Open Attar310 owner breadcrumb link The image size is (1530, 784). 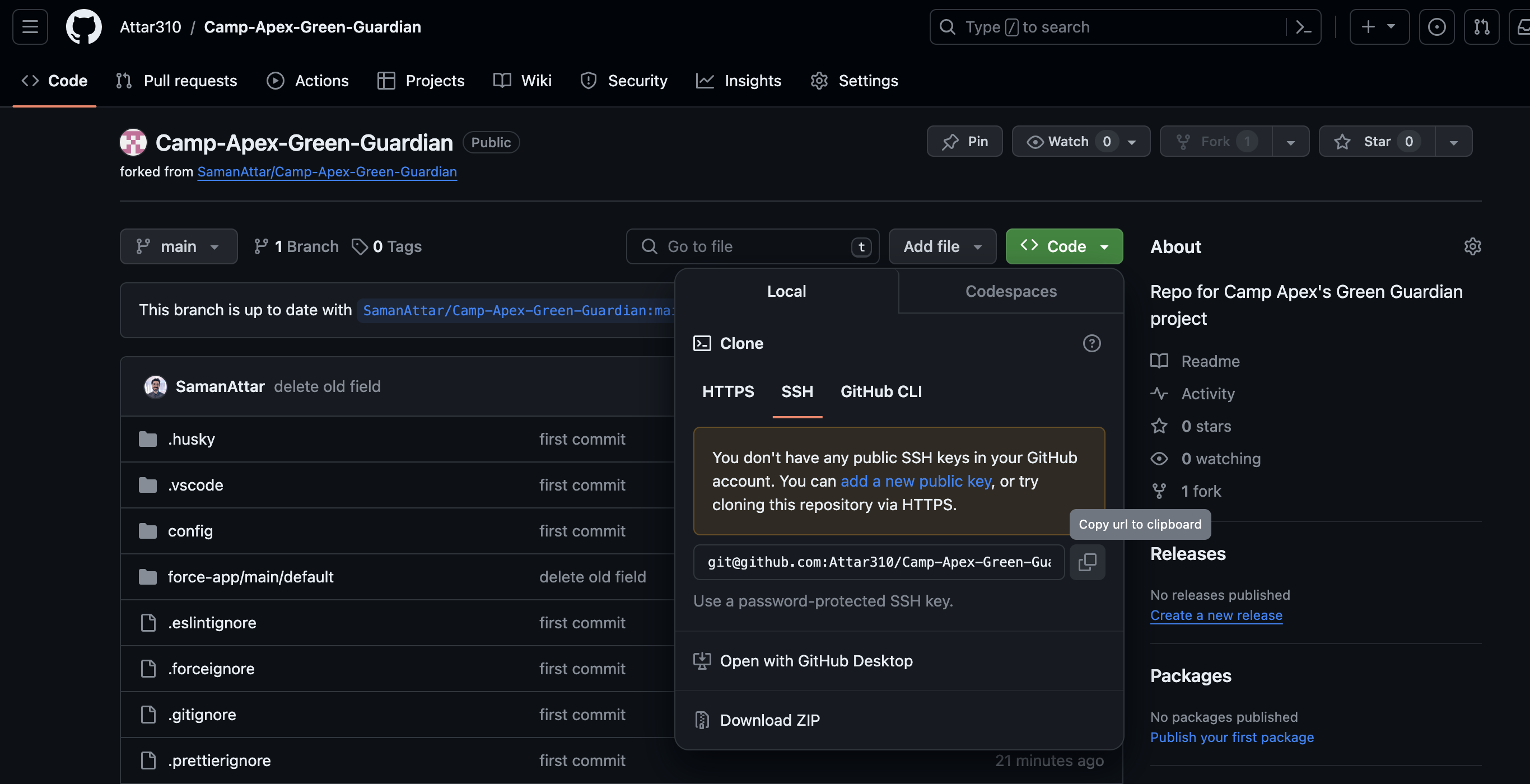pyautogui.click(x=150, y=27)
